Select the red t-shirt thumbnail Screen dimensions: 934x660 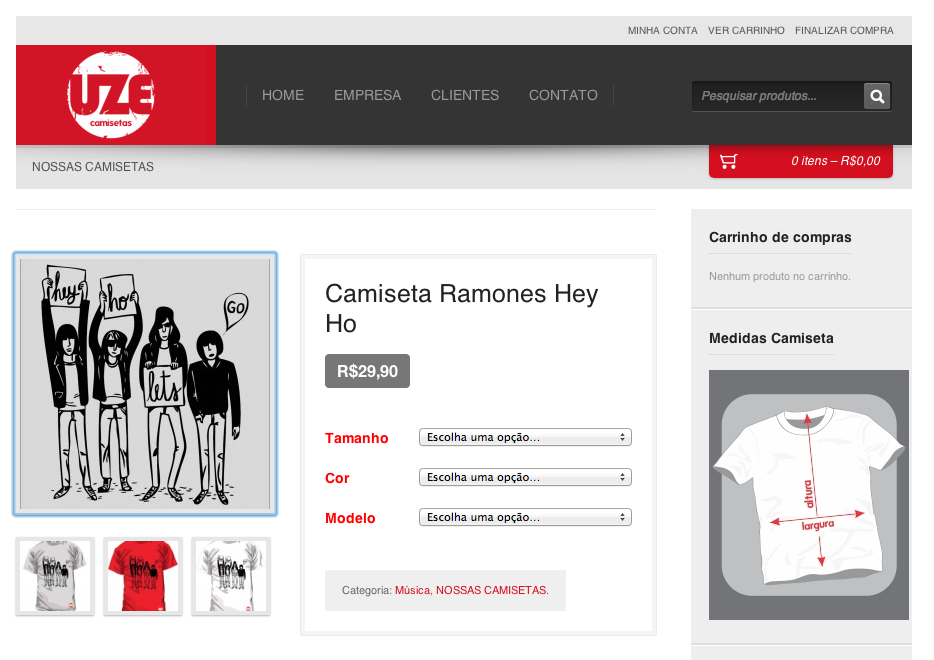pyautogui.click(x=143, y=576)
